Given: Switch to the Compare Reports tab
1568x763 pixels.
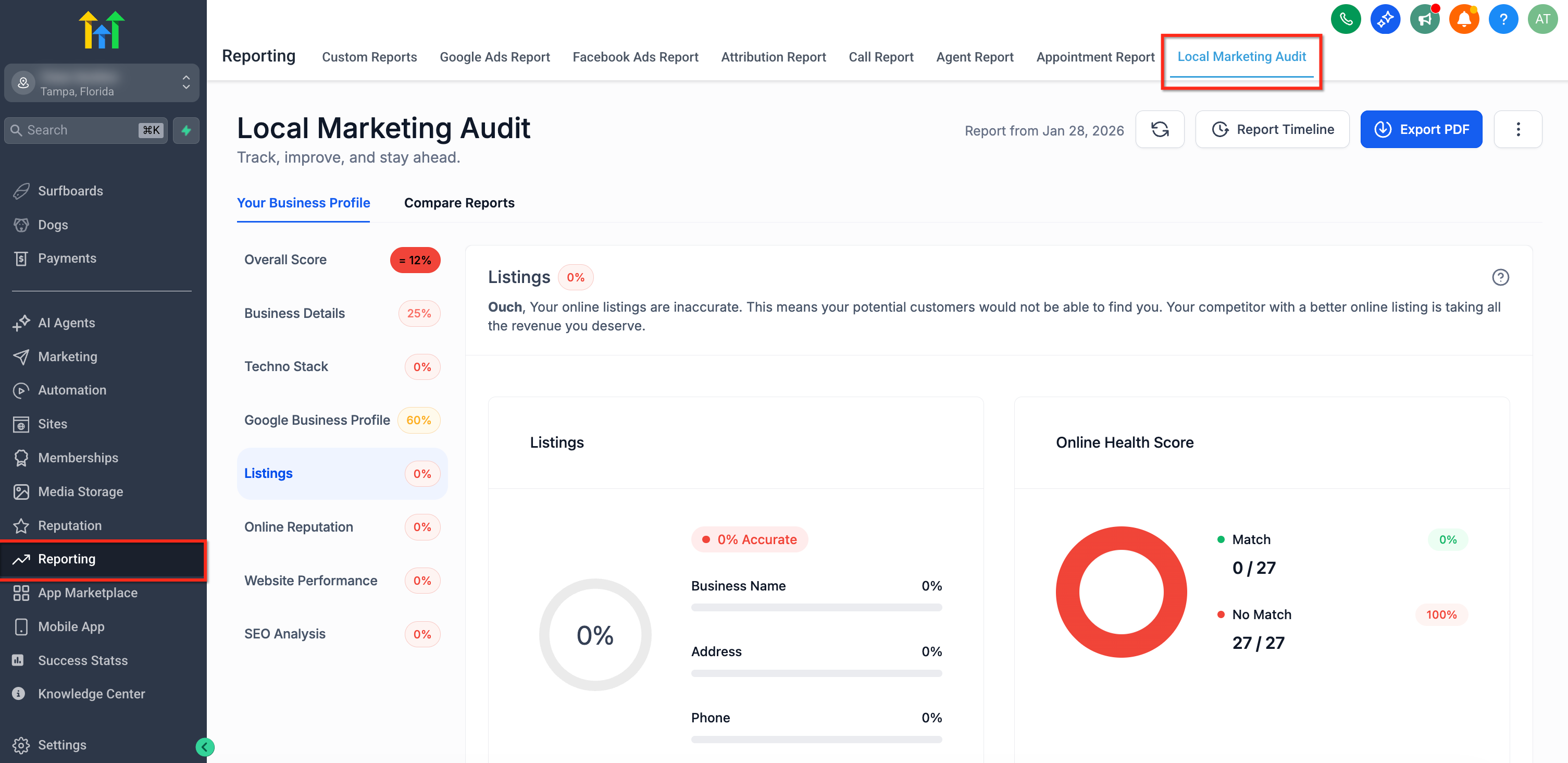Looking at the screenshot, I should point(459,203).
